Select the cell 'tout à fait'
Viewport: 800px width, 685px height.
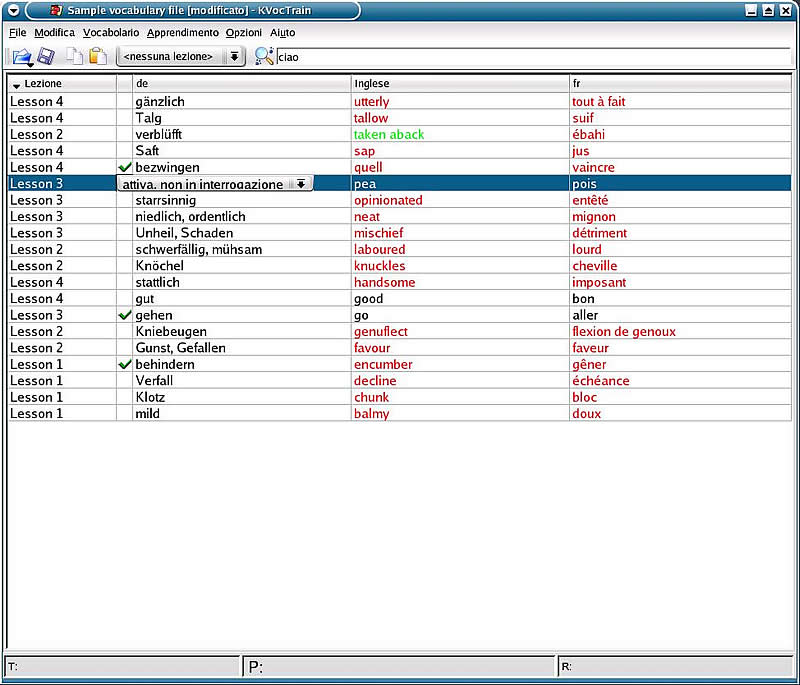click(x=680, y=102)
